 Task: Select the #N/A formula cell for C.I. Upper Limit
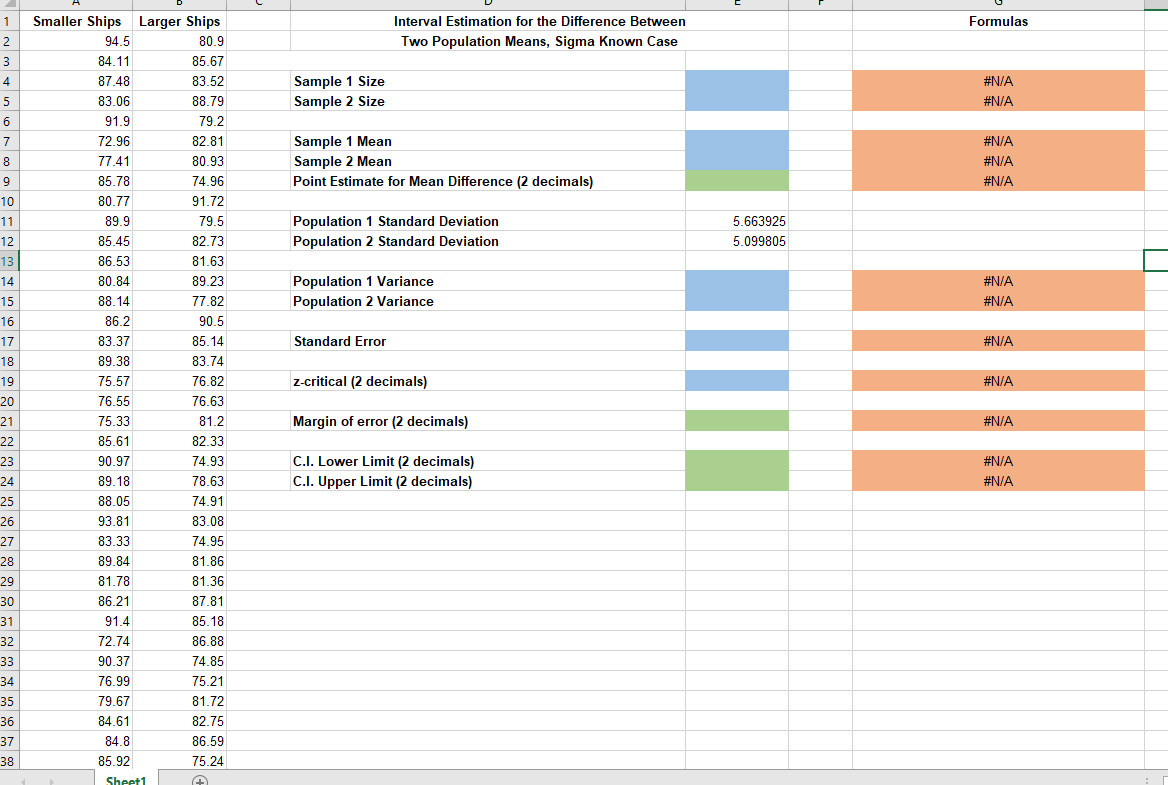[998, 481]
